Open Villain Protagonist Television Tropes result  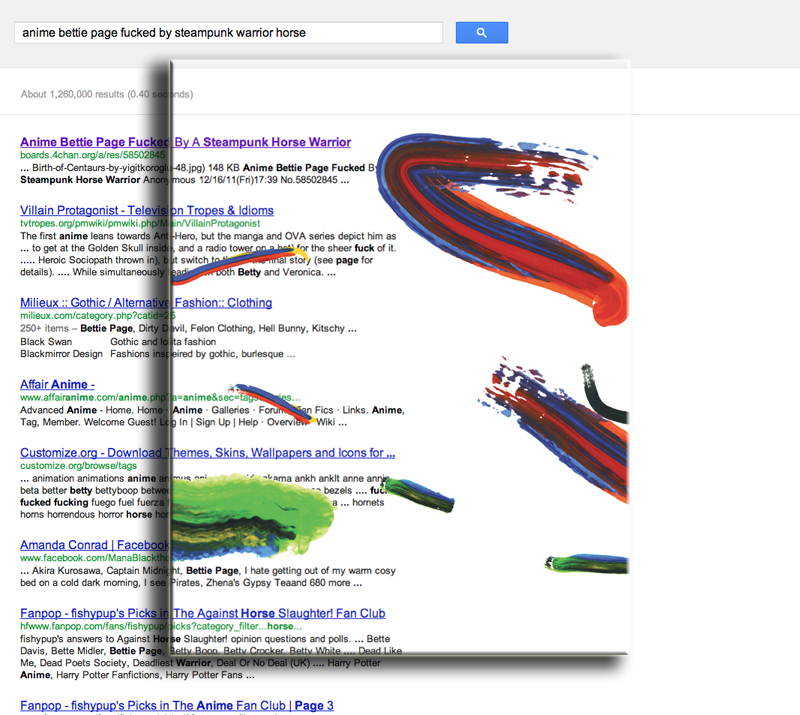[x=146, y=210]
